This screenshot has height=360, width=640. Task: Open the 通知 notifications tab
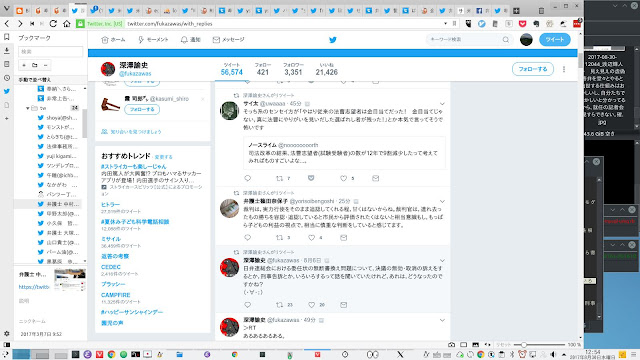191,40
